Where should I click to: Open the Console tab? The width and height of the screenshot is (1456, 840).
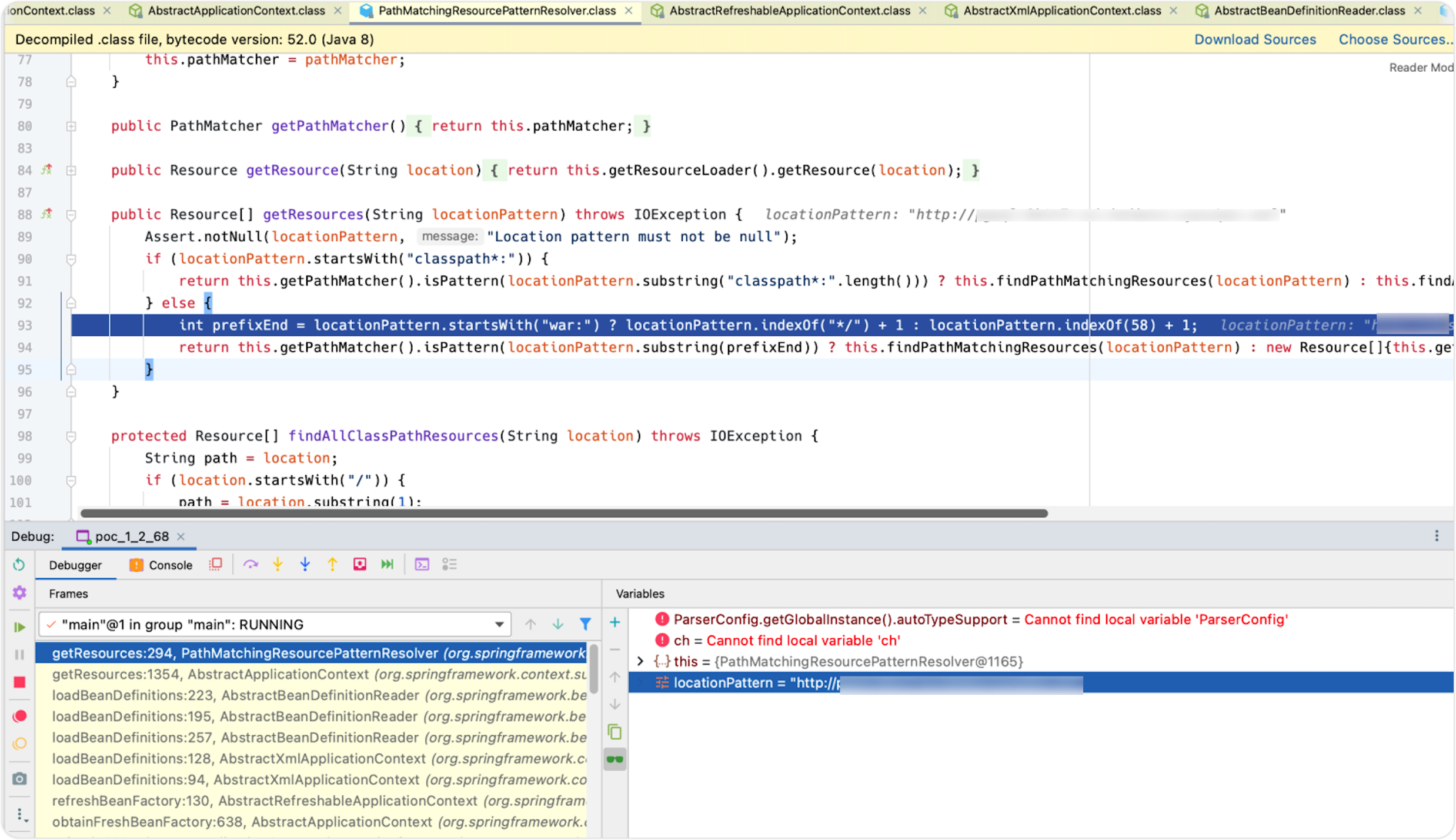(x=161, y=565)
